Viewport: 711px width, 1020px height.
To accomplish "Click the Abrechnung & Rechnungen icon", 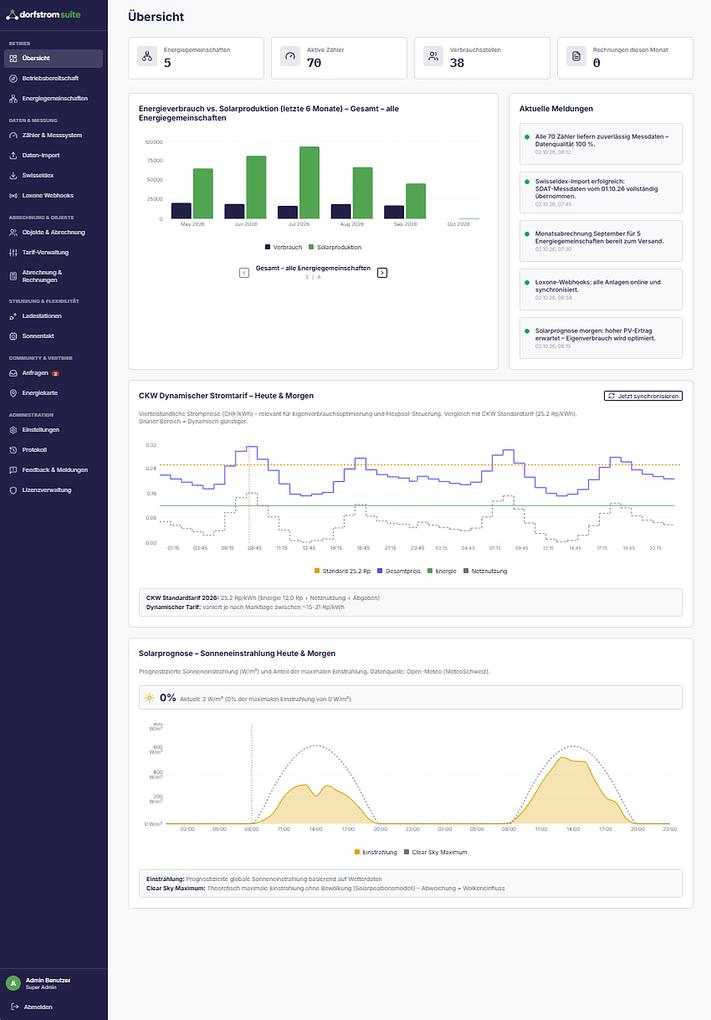I will (13, 276).
